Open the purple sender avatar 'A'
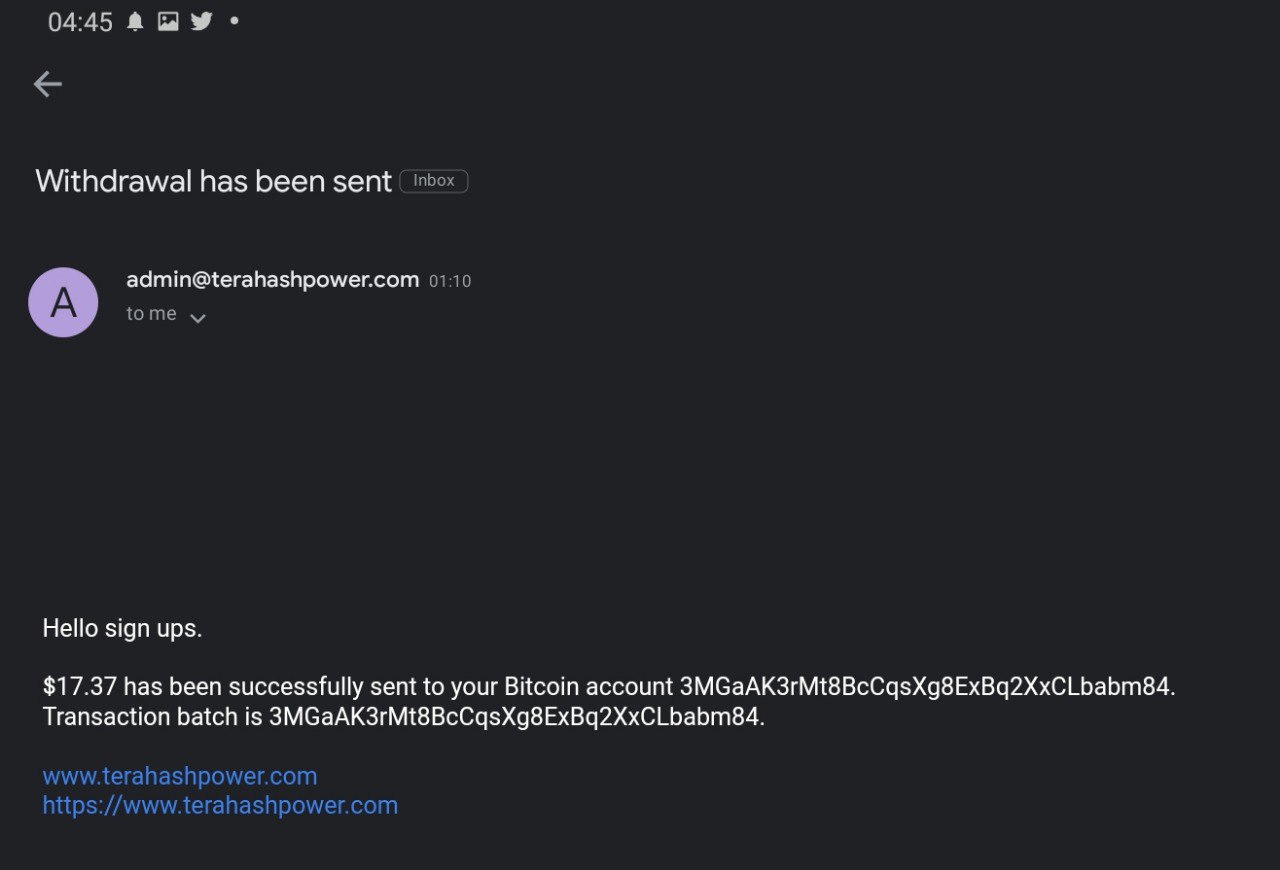Image resolution: width=1280 pixels, height=870 pixels. [63, 302]
